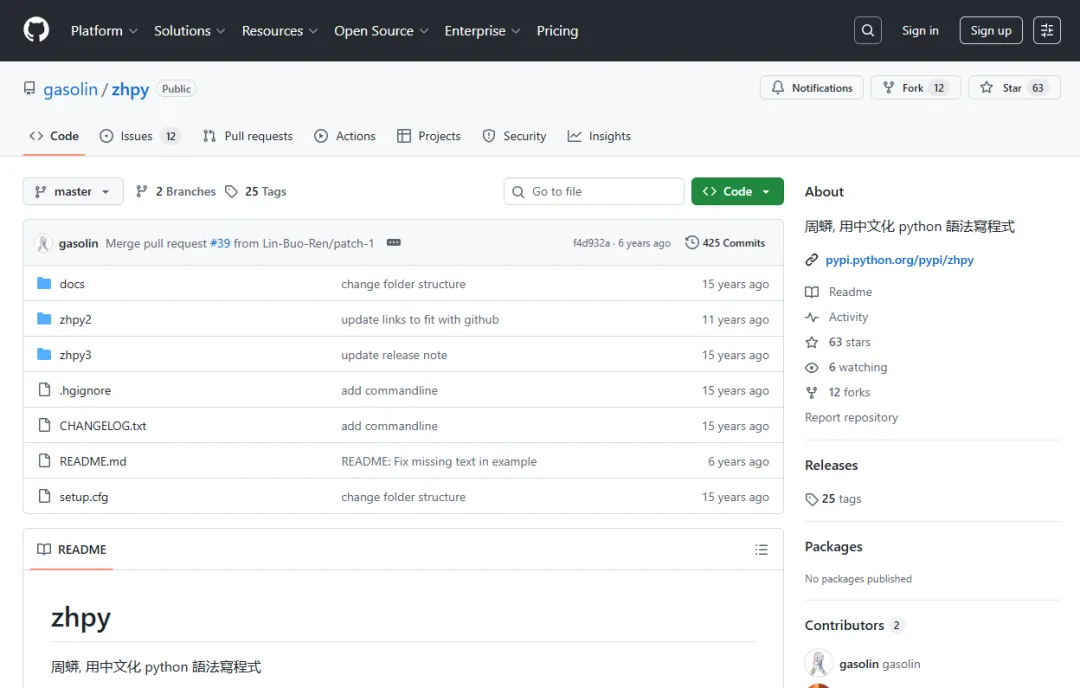The image size is (1080, 688).
Task: Expand the Platform menu
Action: 104,31
